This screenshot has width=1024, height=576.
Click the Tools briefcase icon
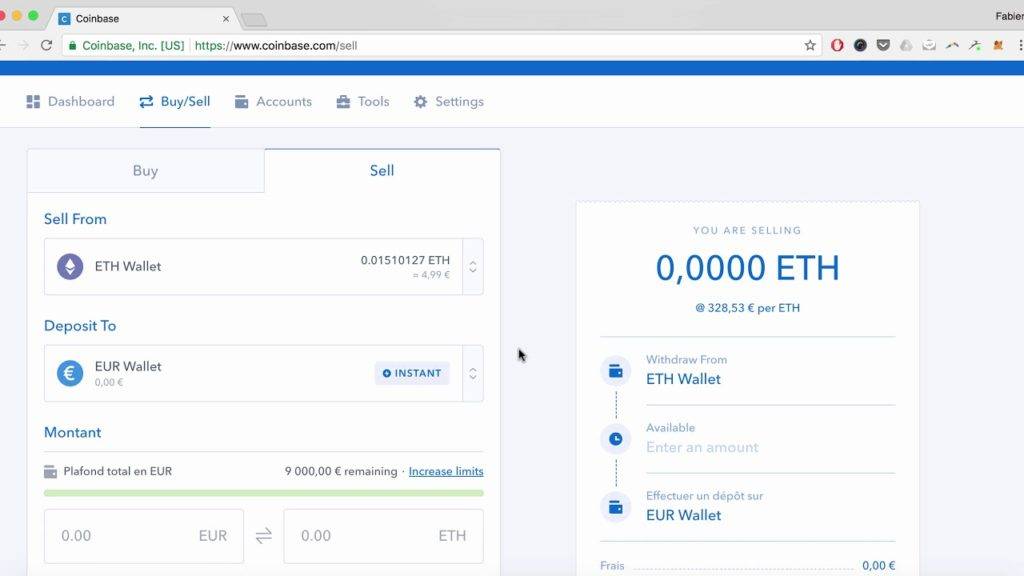tap(343, 101)
